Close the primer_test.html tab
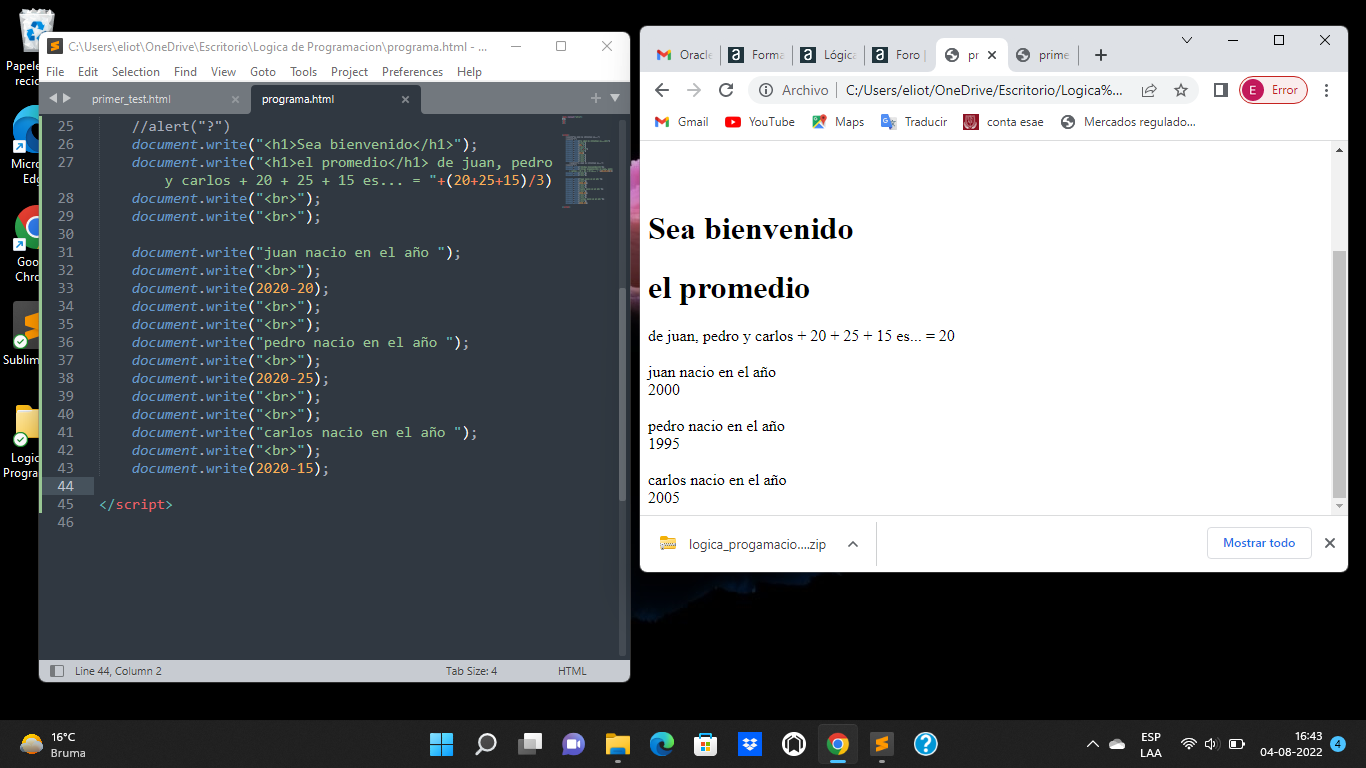 pyautogui.click(x=235, y=99)
